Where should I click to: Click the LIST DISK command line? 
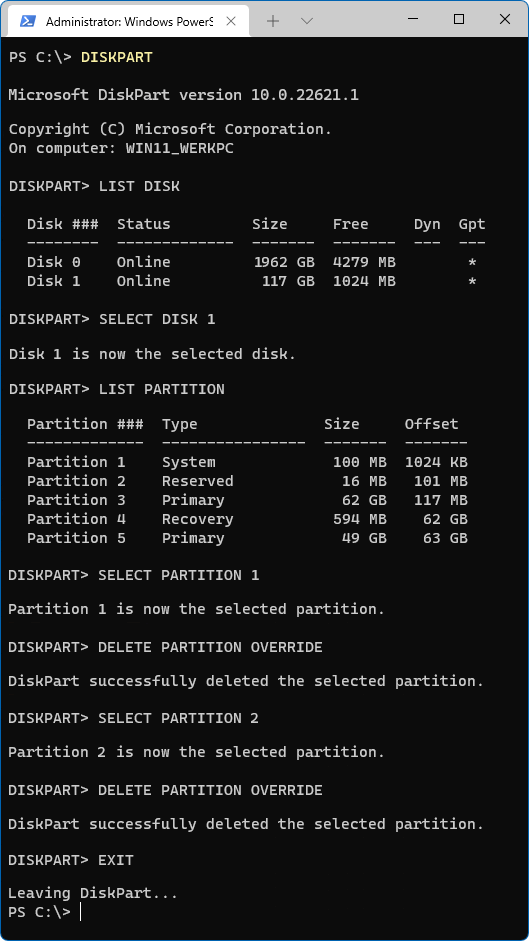(x=94, y=187)
